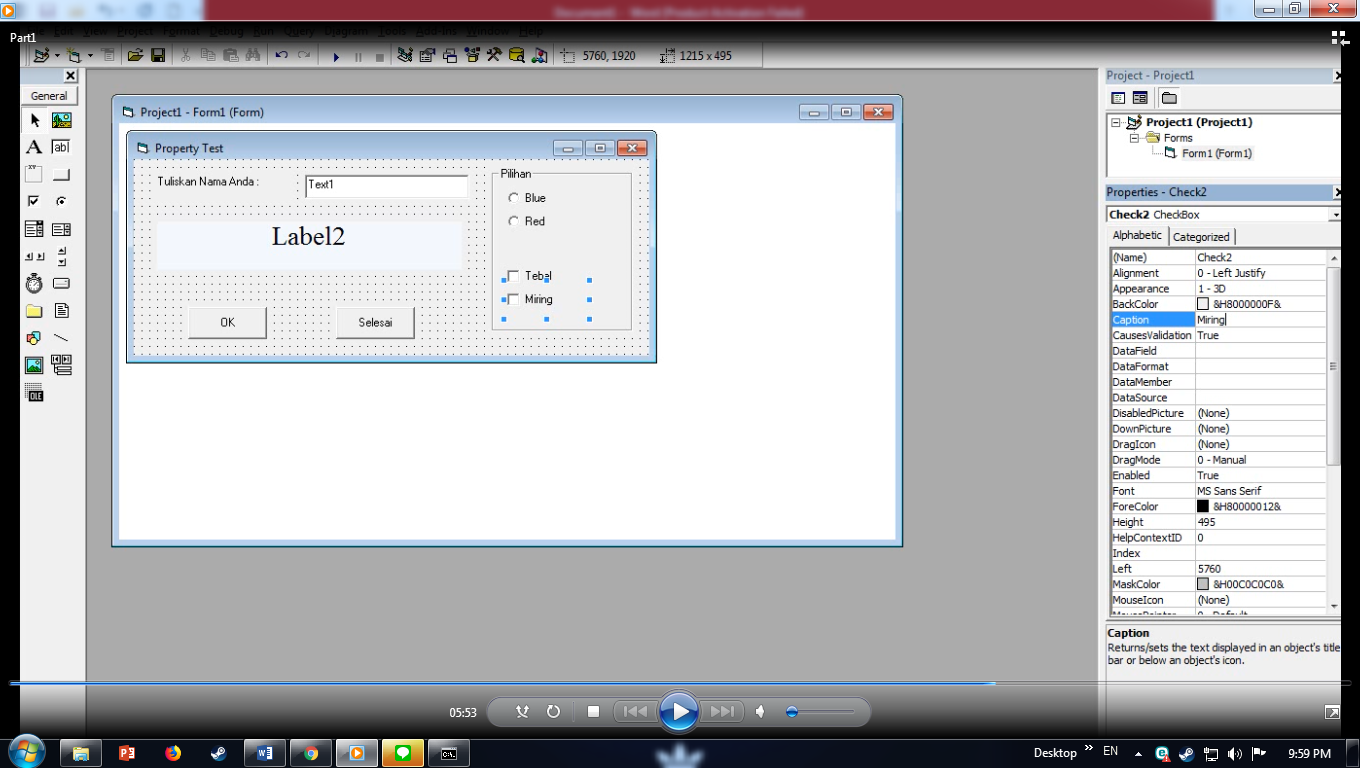Switch to the Categorized properties tab

[x=1201, y=237]
